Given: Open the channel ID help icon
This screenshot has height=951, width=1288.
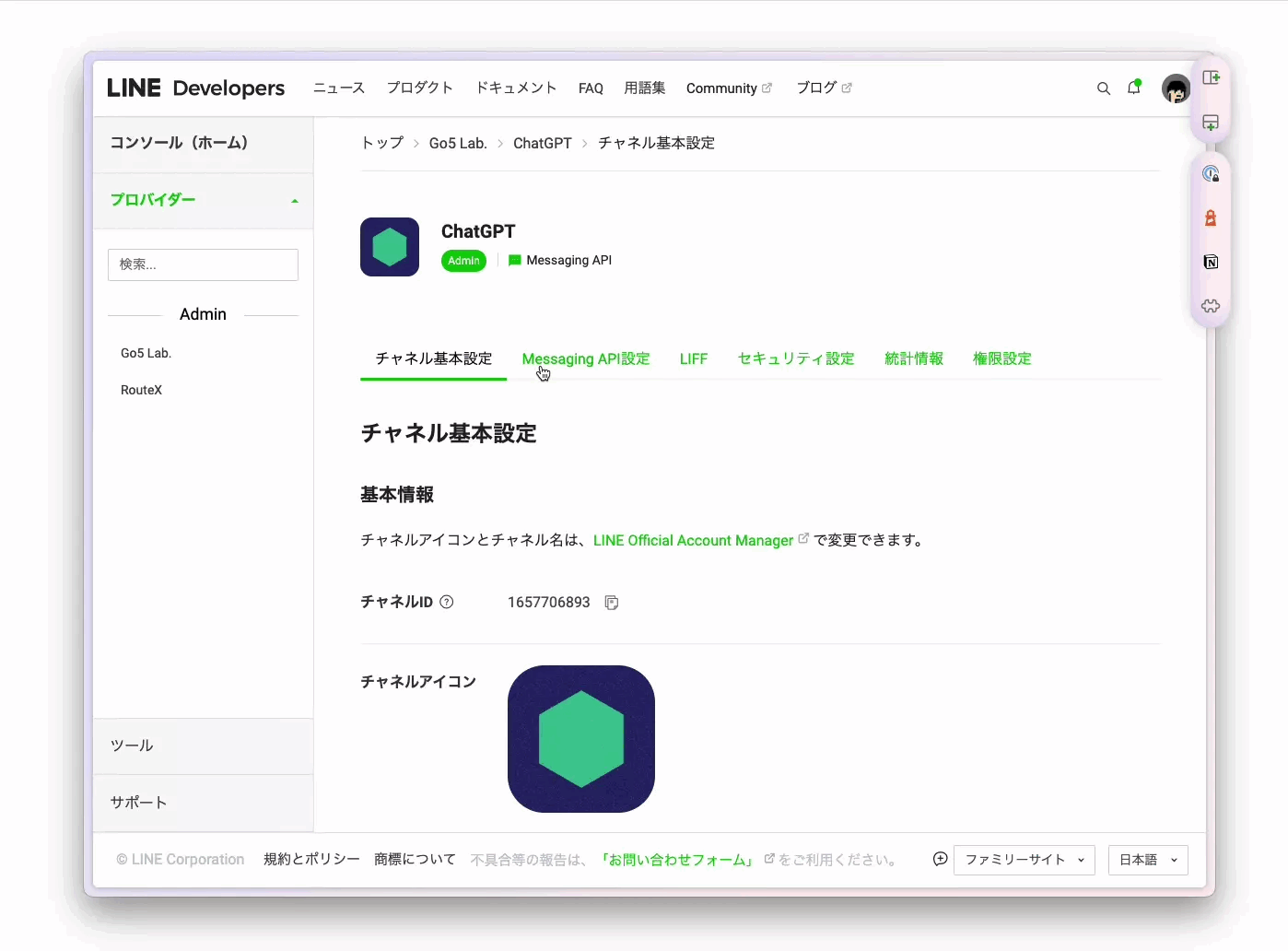Looking at the screenshot, I should [x=447, y=602].
